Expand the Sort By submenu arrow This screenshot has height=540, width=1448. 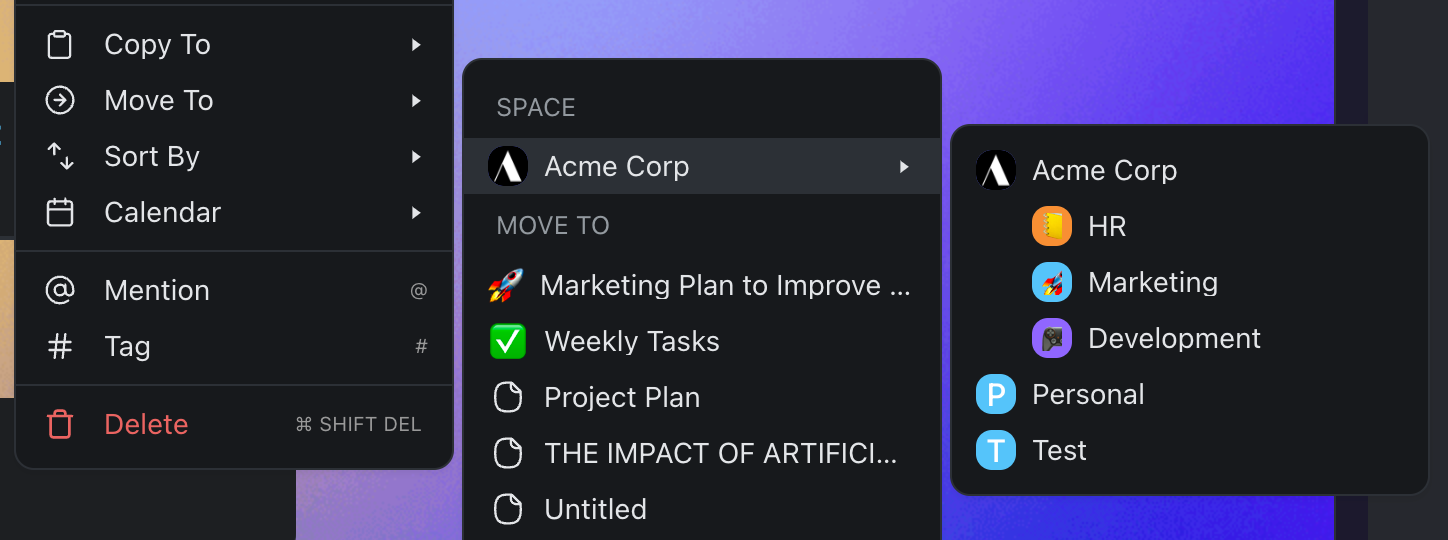click(416, 157)
